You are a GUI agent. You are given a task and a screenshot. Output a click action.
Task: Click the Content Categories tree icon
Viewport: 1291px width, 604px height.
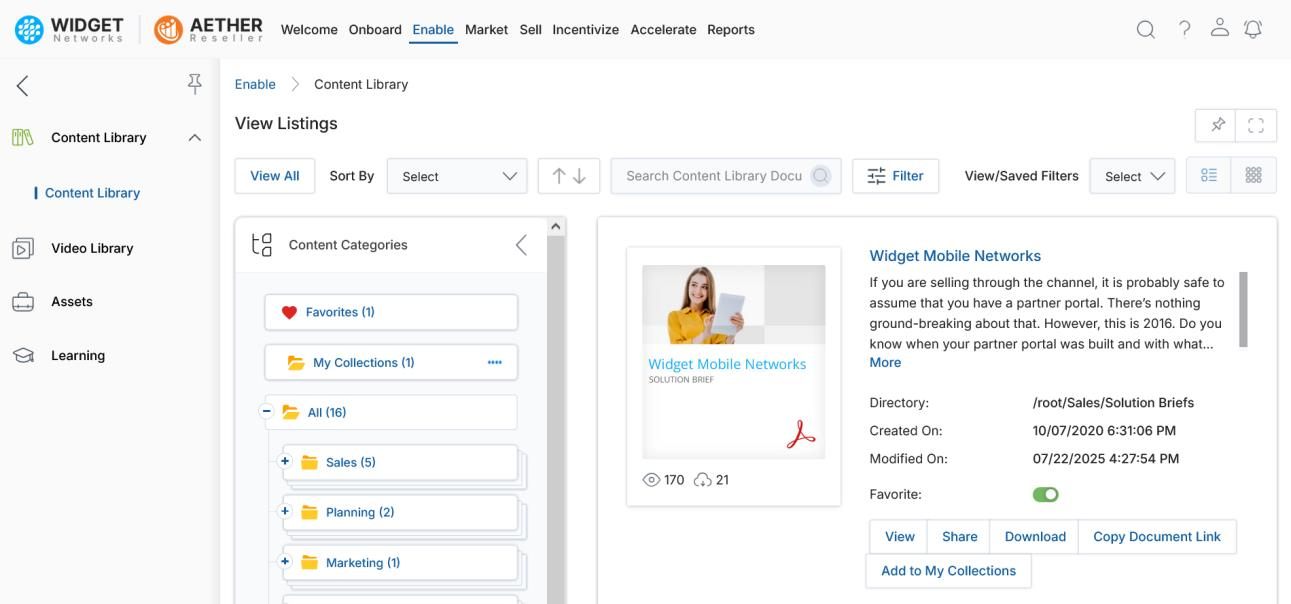point(261,245)
